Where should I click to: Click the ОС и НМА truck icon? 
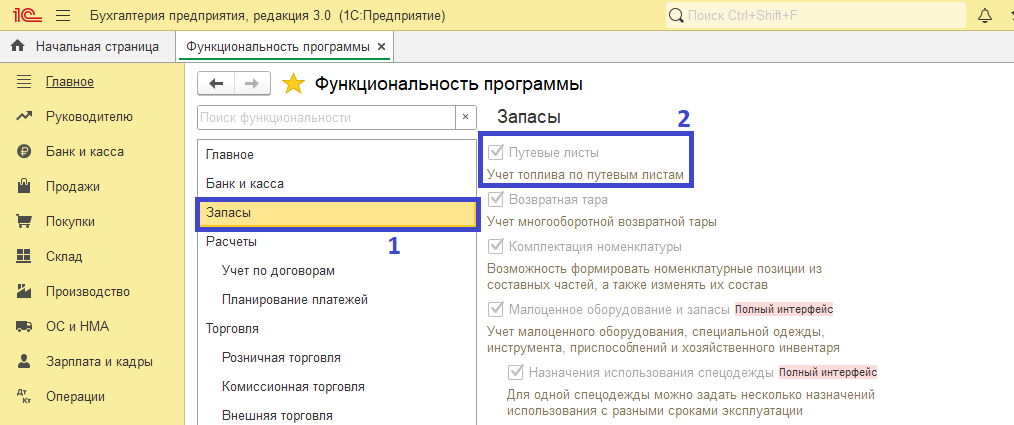click(x=24, y=327)
